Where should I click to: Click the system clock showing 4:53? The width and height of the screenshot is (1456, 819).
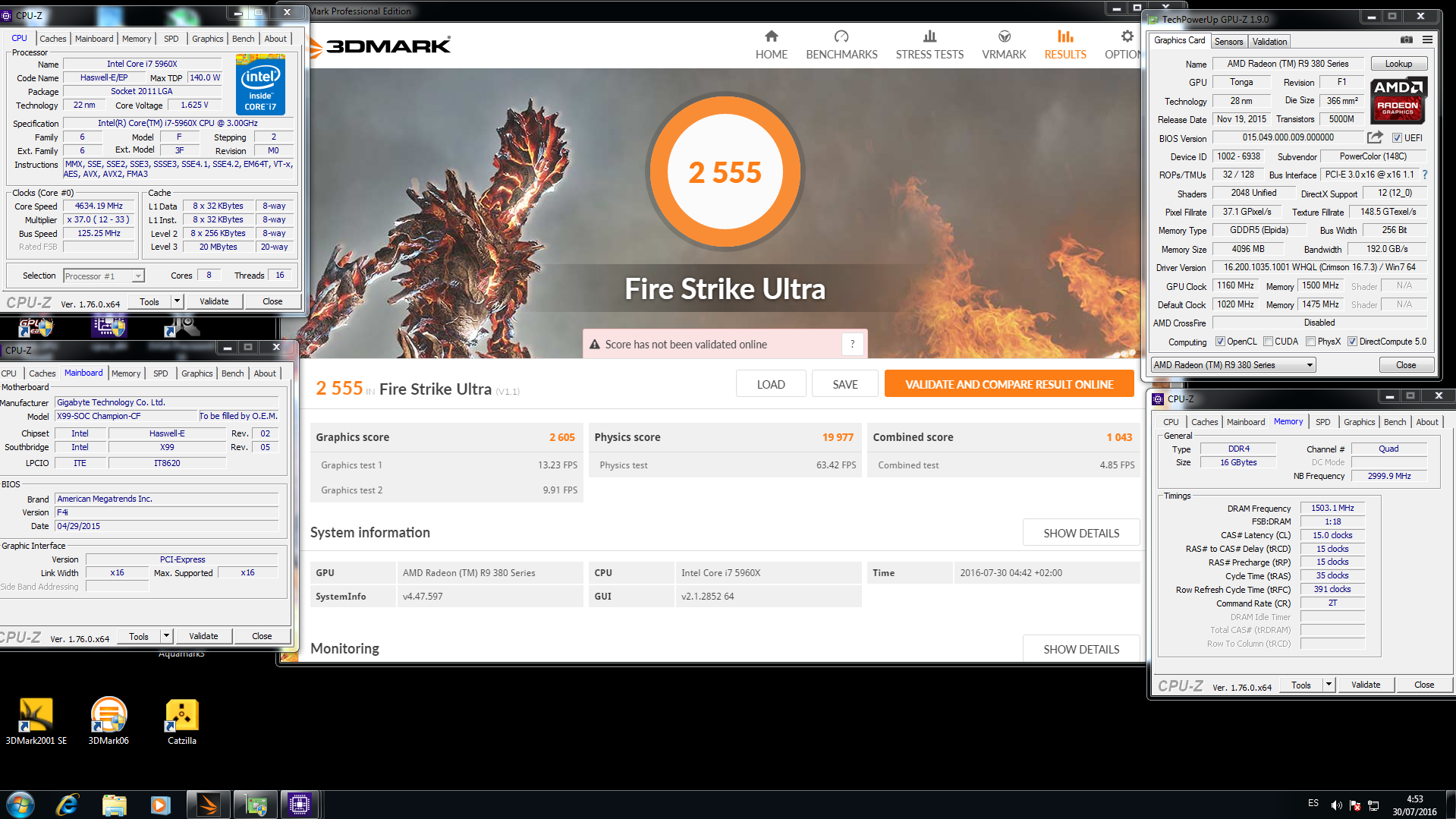coord(1414,799)
